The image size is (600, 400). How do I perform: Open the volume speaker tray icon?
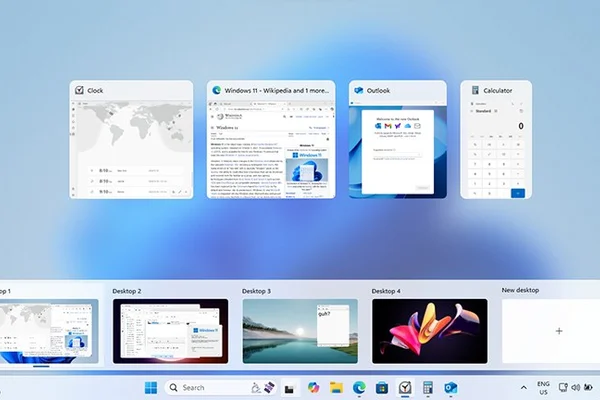coord(576,388)
